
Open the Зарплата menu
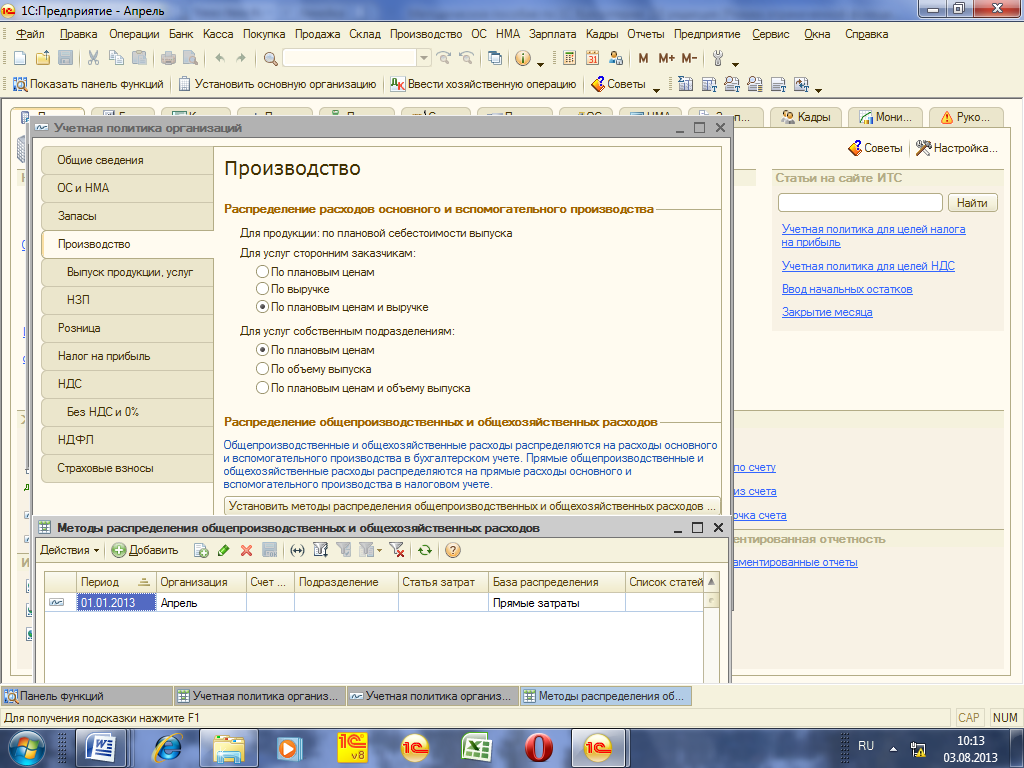pyautogui.click(x=552, y=34)
